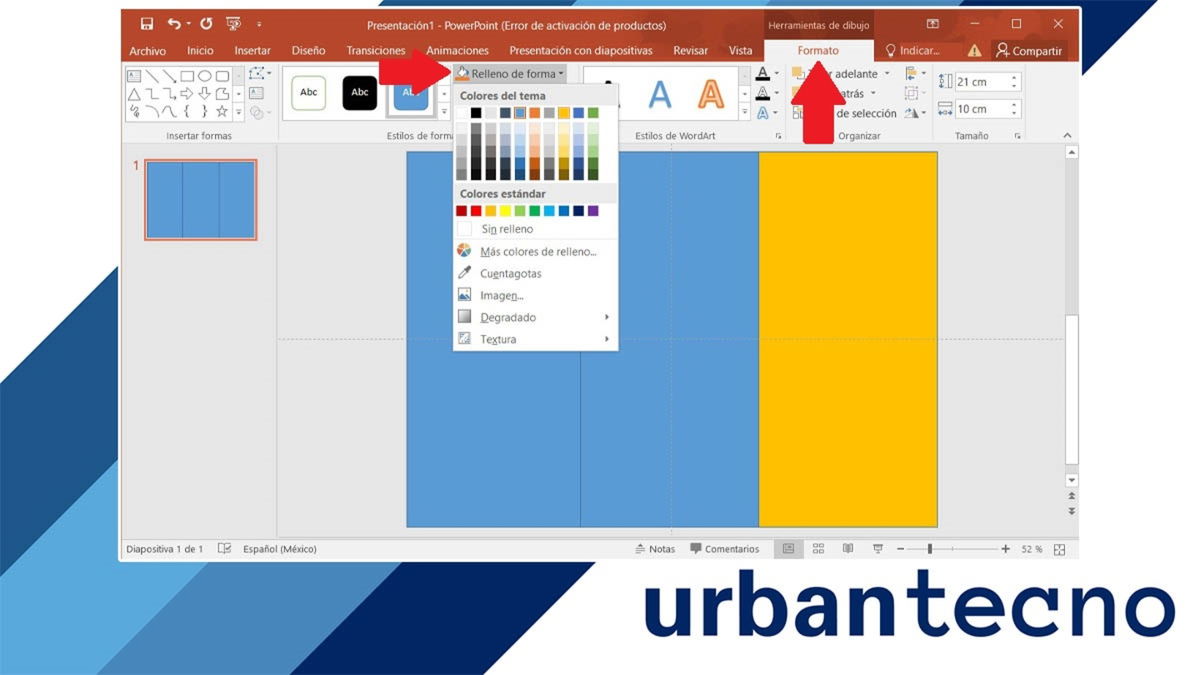Click the slide sorter view icon
This screenshot has width=1200, height=675.
818,548
